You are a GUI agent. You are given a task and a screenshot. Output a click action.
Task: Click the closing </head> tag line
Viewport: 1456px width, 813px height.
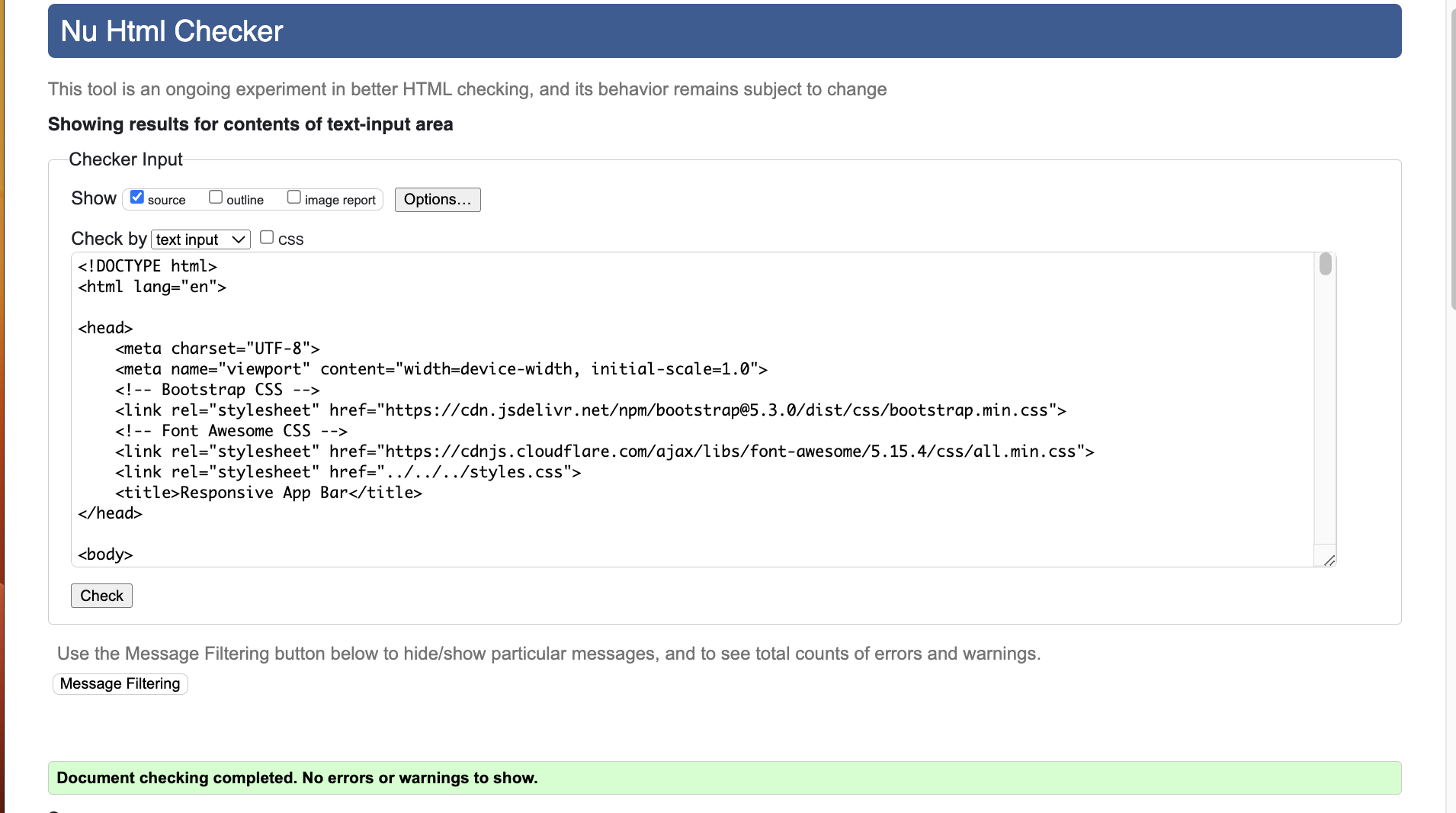point(110,513)
